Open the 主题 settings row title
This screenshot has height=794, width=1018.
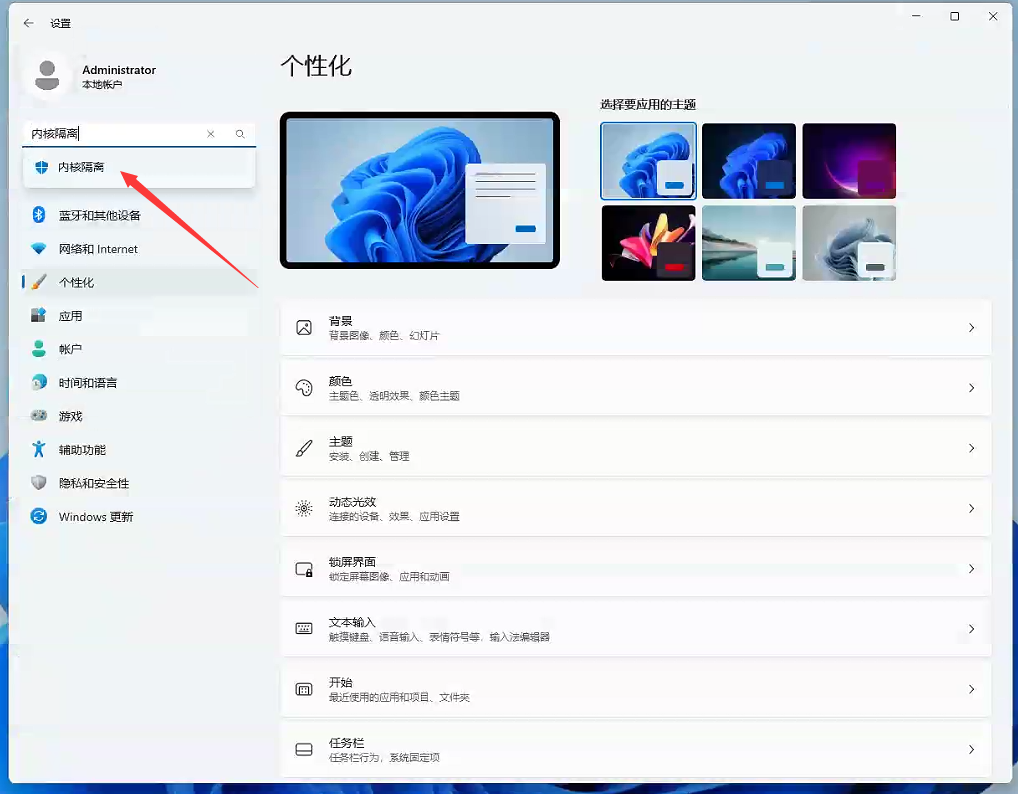(x=340, y=441)
